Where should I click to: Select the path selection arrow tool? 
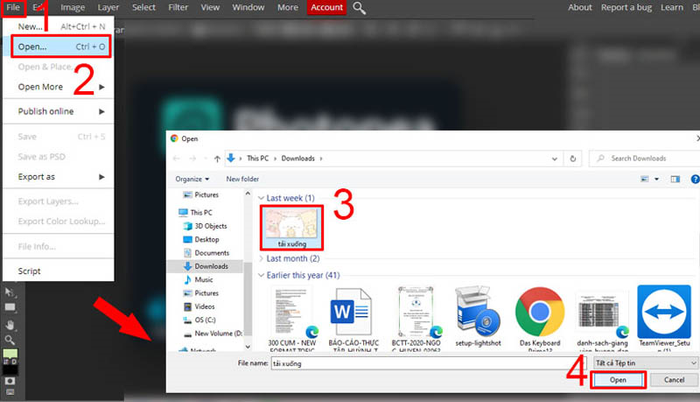9,293
